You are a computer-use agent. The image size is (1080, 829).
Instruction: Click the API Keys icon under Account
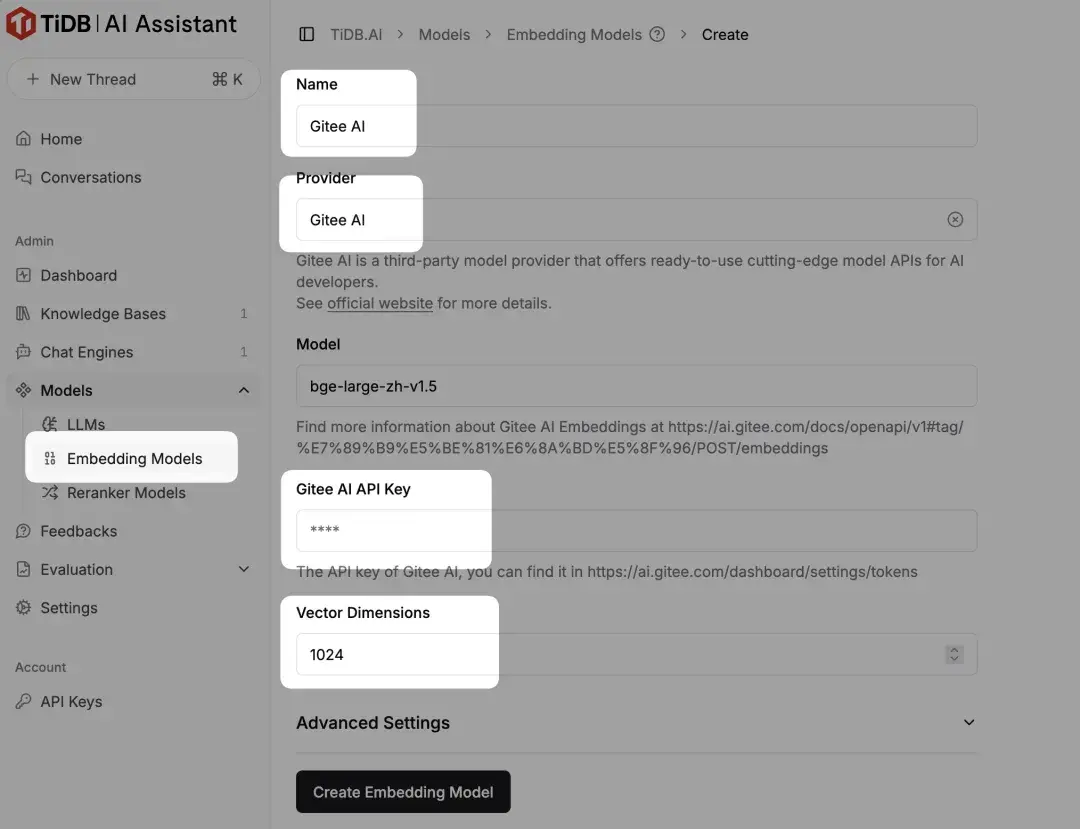tap(22, 701)
